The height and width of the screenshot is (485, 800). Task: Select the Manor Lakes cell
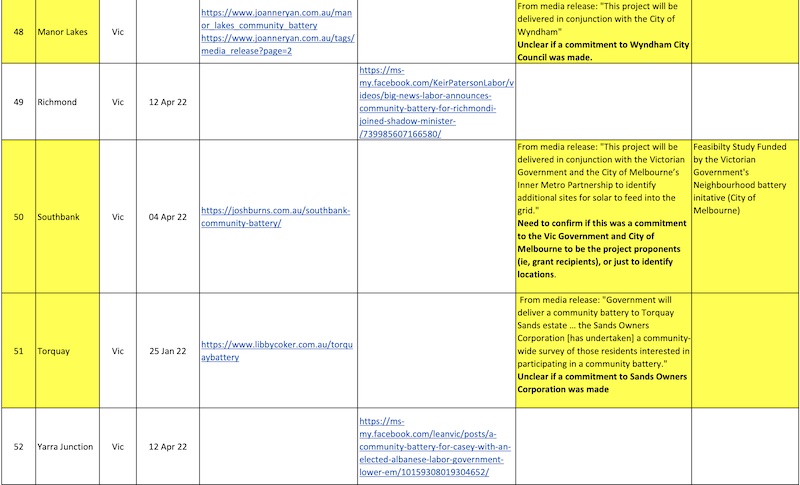[x=62, y=31]
